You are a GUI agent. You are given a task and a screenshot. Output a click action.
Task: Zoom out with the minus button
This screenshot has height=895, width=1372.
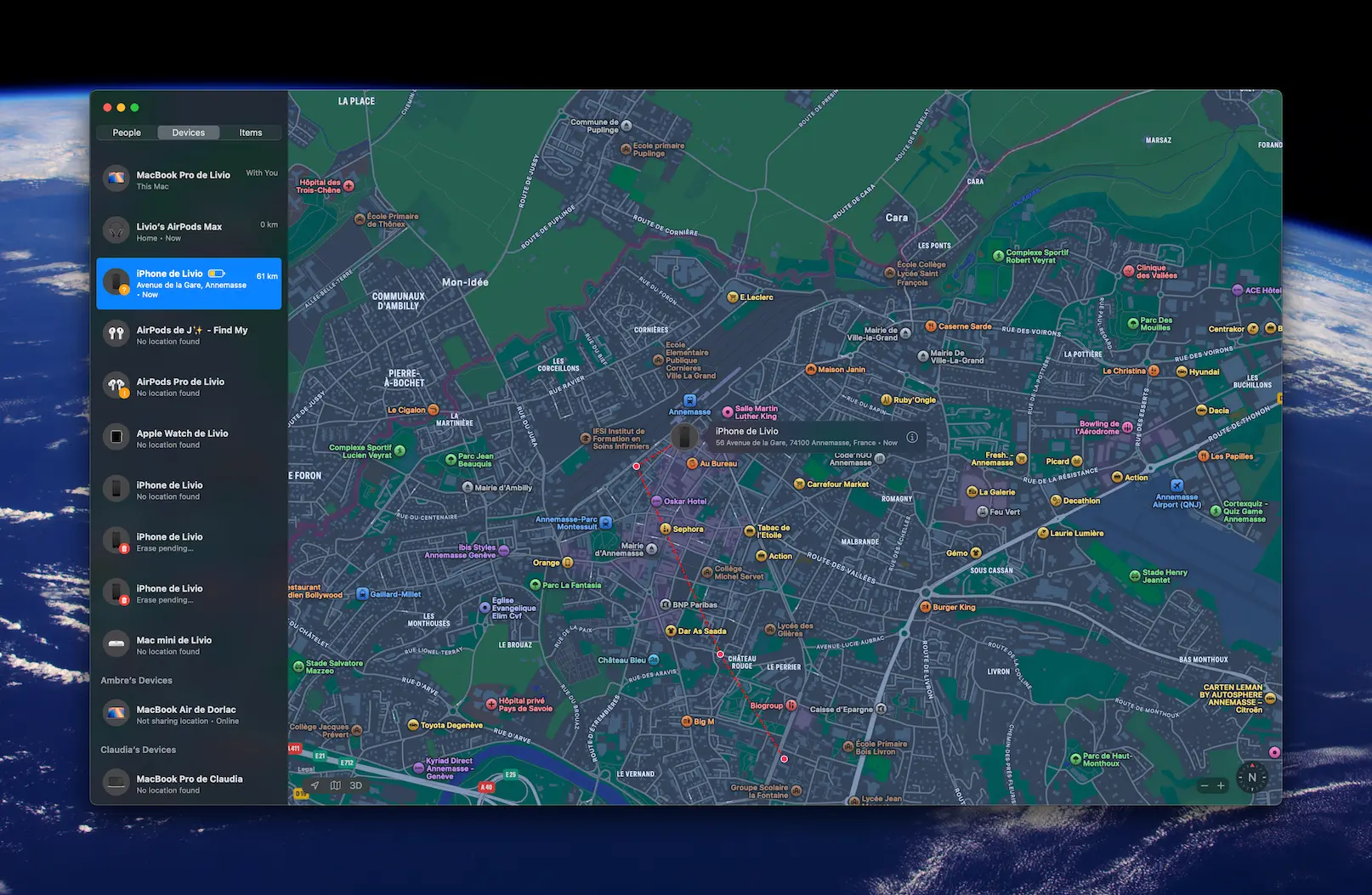click(1204, 786)
